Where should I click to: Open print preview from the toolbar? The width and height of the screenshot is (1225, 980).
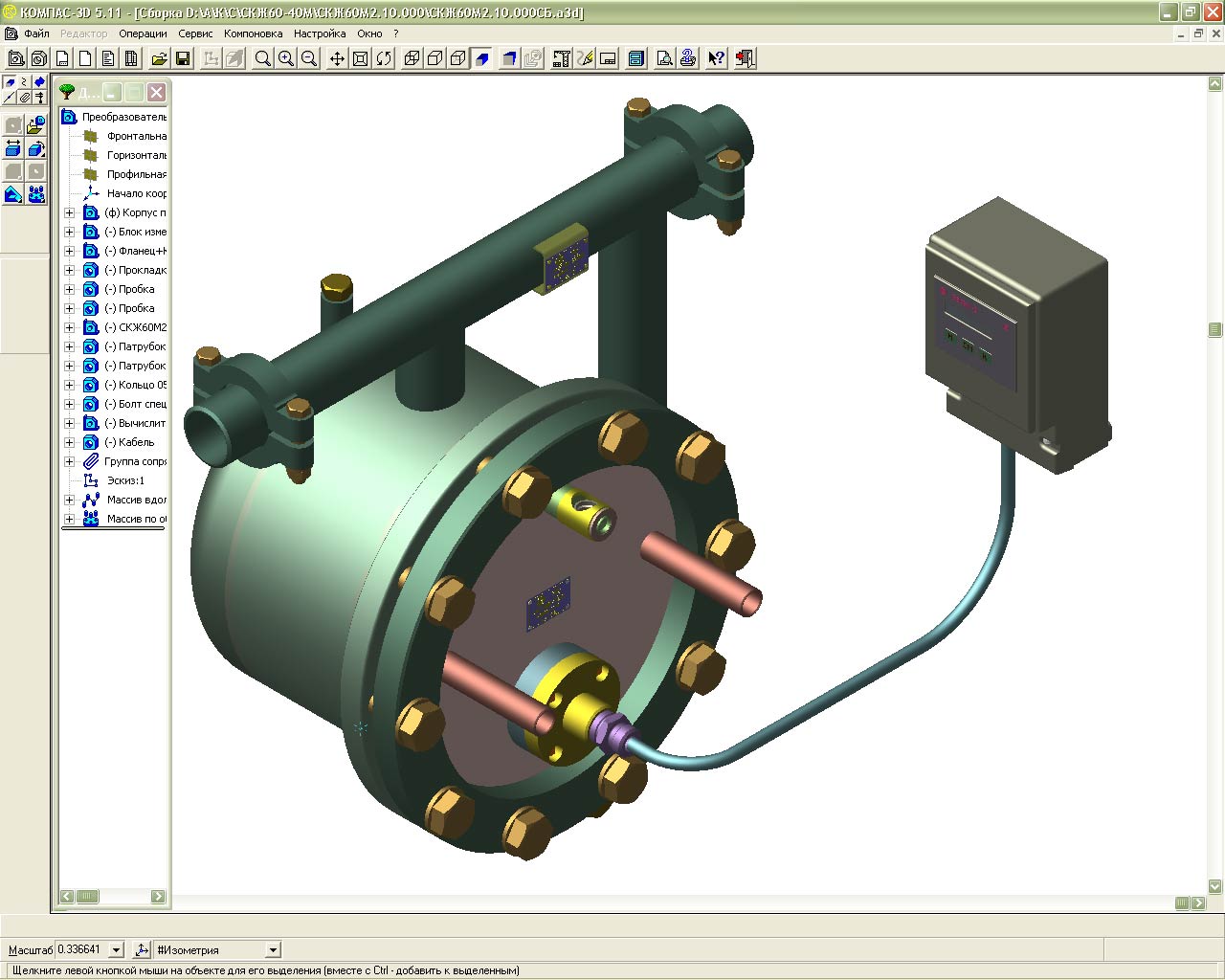664,58
